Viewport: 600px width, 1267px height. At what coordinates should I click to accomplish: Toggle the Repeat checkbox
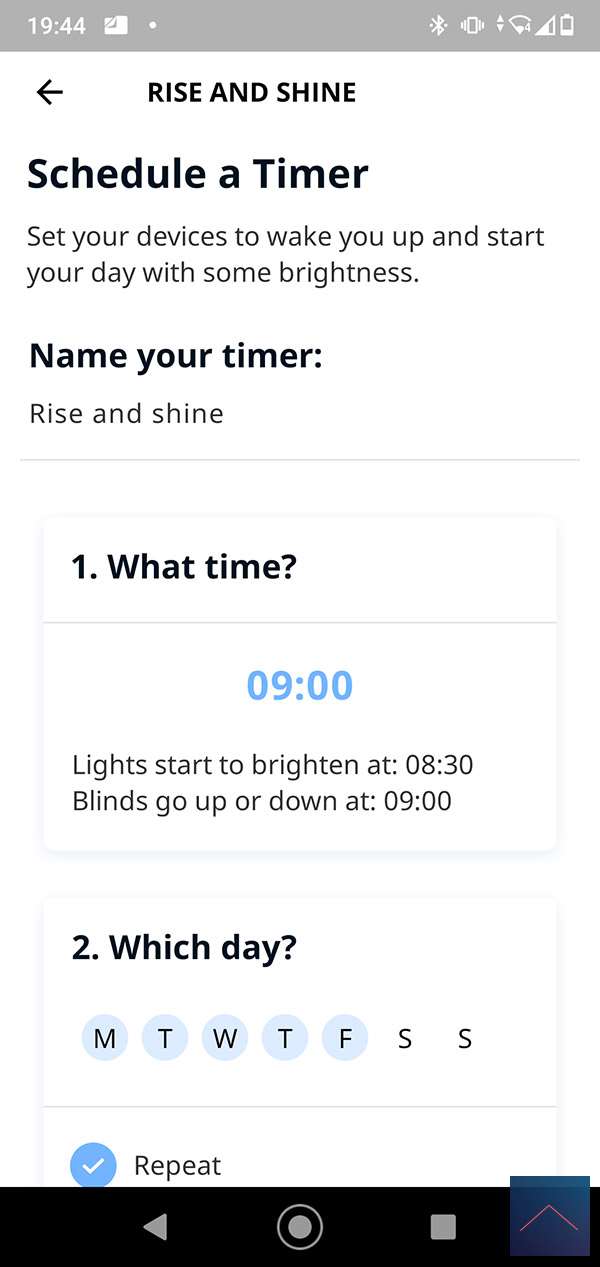pos(93,1165)
